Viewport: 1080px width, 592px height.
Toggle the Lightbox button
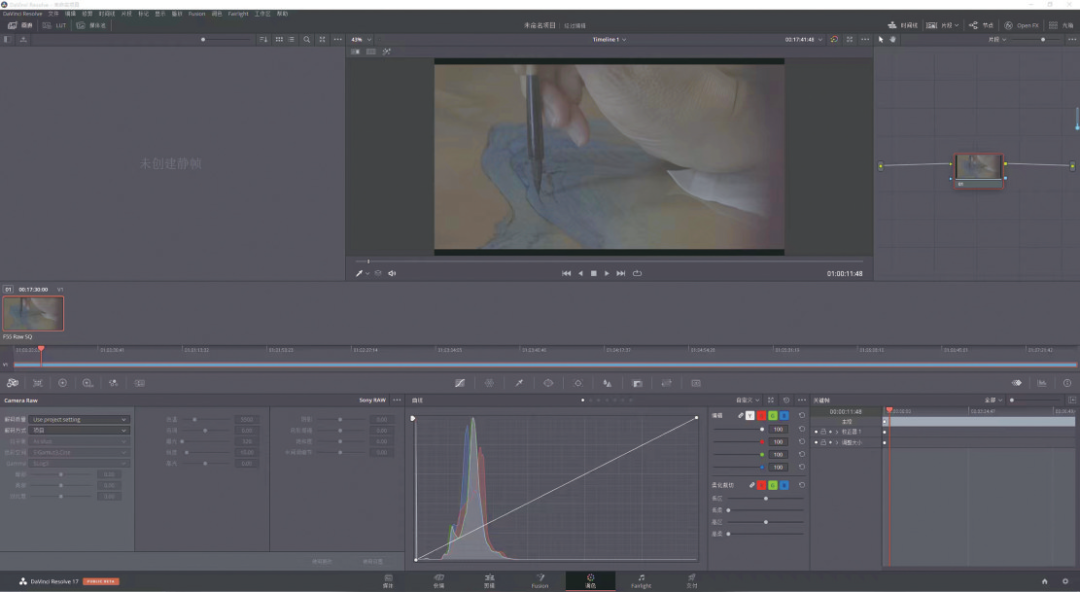1061,25
